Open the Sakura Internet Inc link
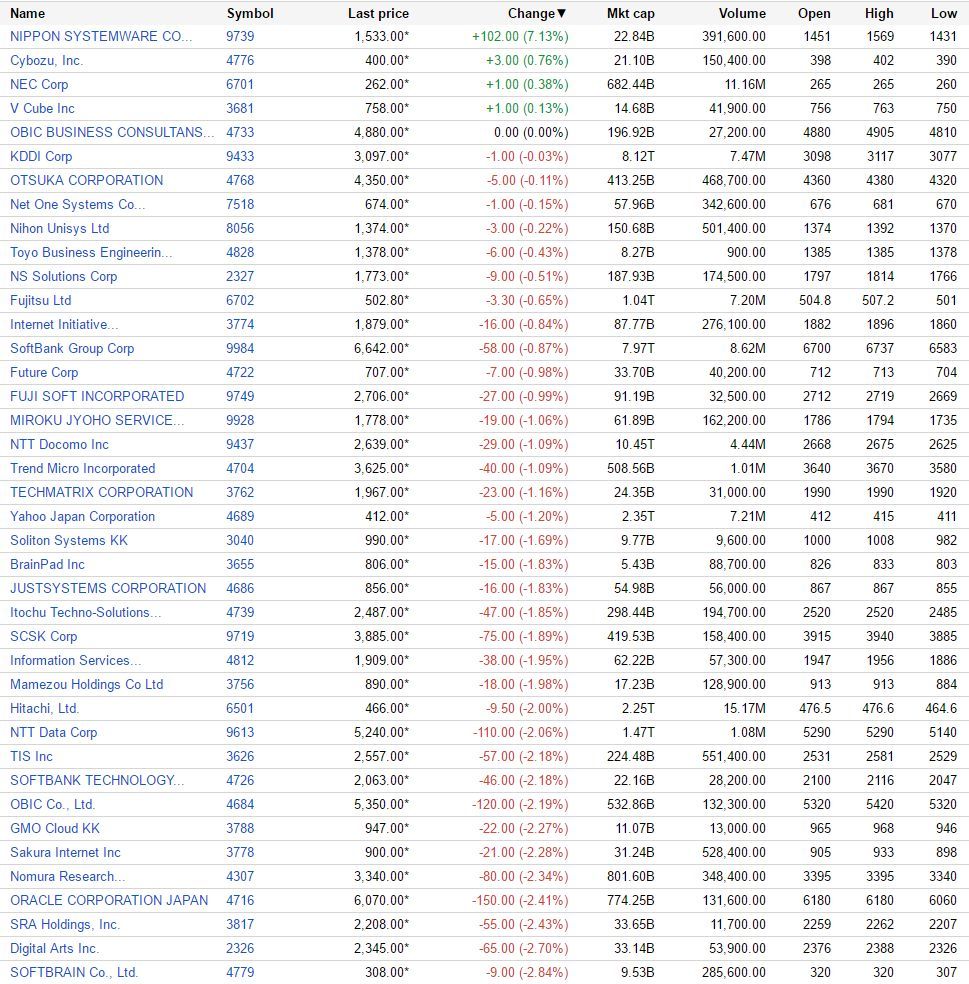 tap(65, 852)
